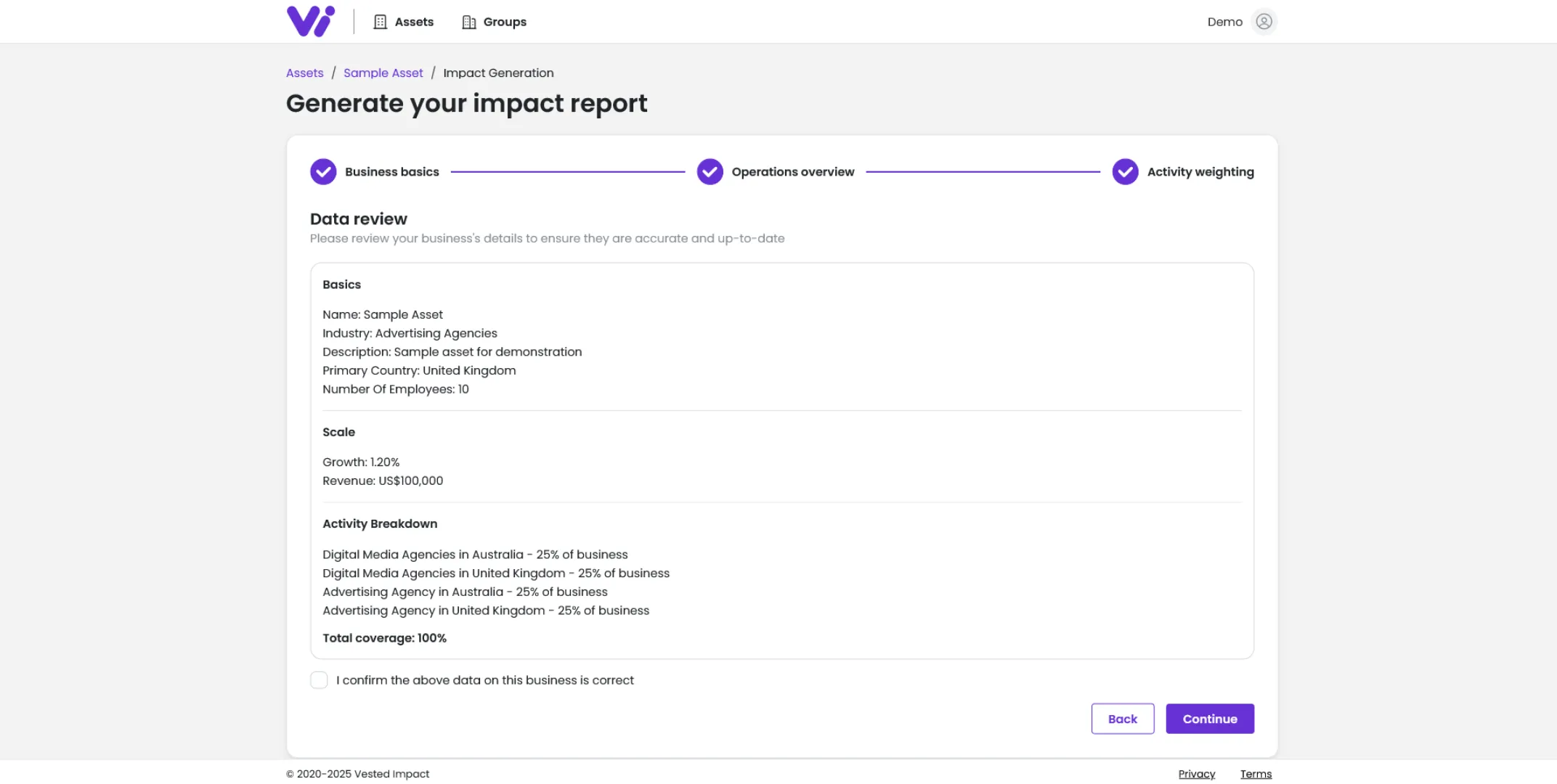Click the Business basics completed checkmark icon
Screen dimensions: 1557x784
pos(322,171)
